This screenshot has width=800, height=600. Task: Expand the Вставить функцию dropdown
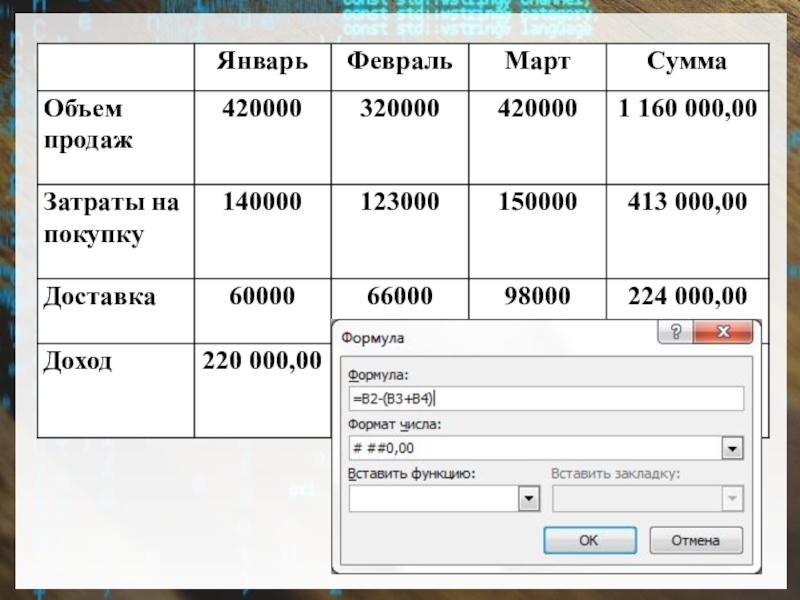click(x=529, y=498)
